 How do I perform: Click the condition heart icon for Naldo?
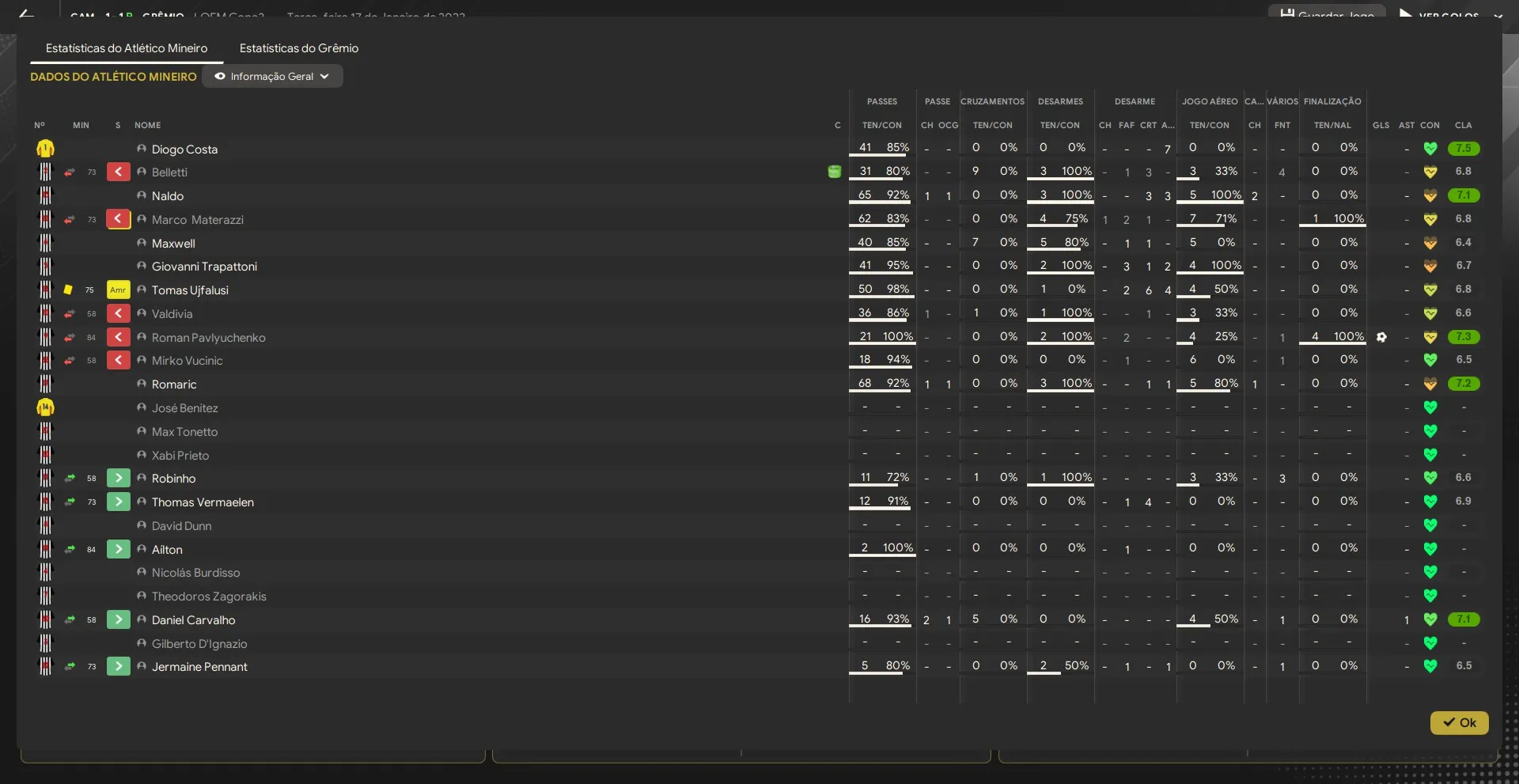tap(1430, 195)
